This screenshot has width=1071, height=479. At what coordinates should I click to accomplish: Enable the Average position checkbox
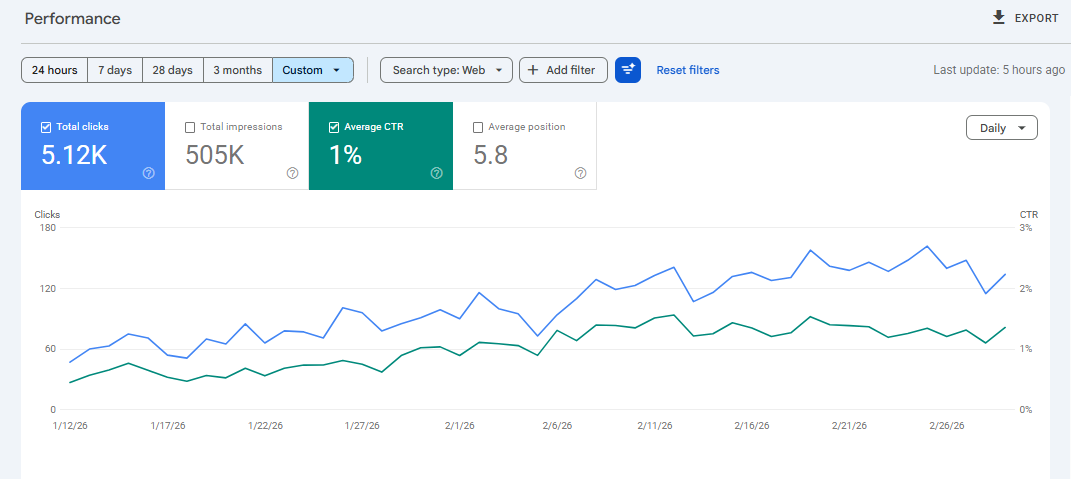click(x=478, y=127)
